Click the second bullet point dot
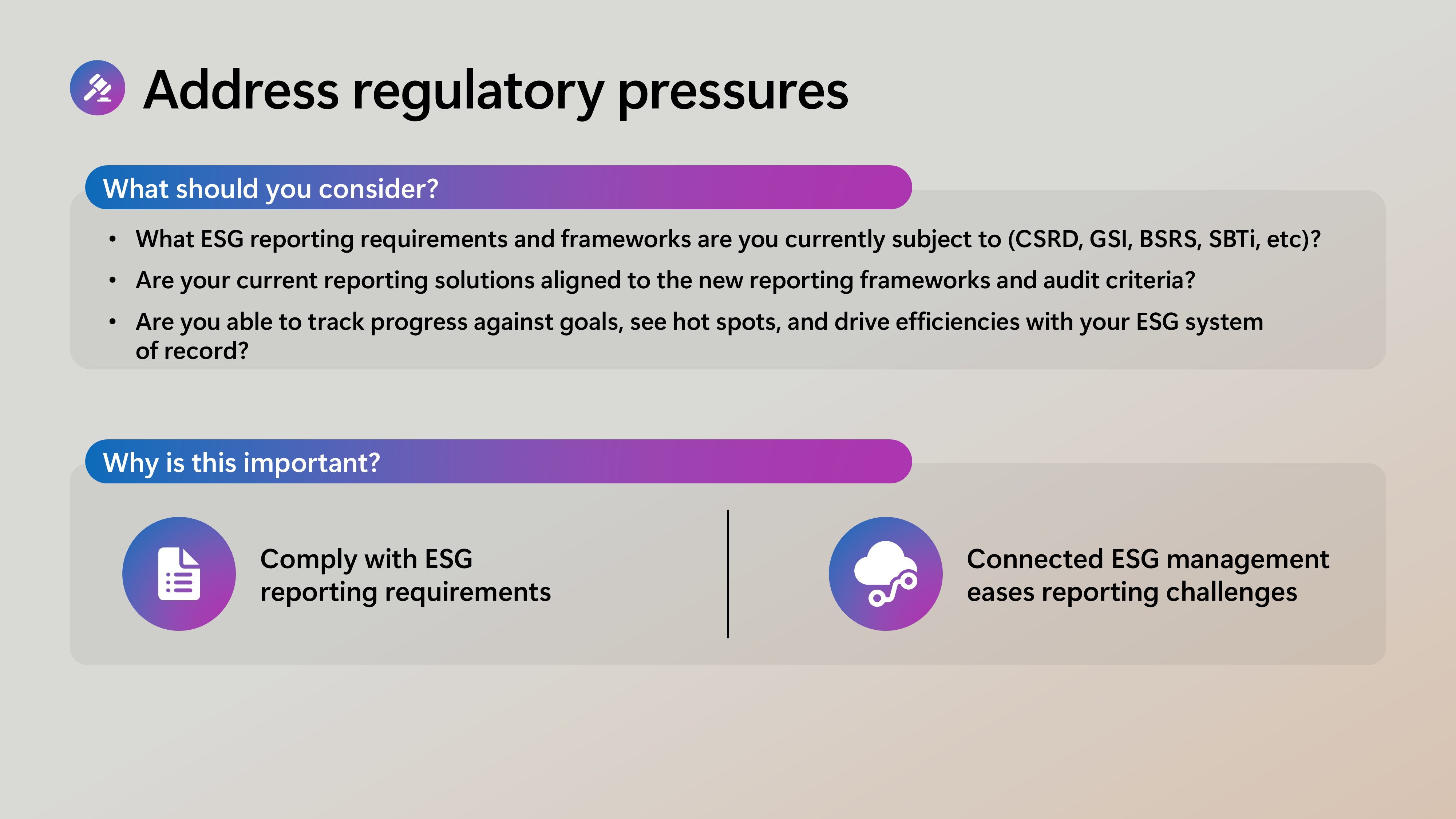This screenshot has height=819, width=1456. tap(113, 281)
